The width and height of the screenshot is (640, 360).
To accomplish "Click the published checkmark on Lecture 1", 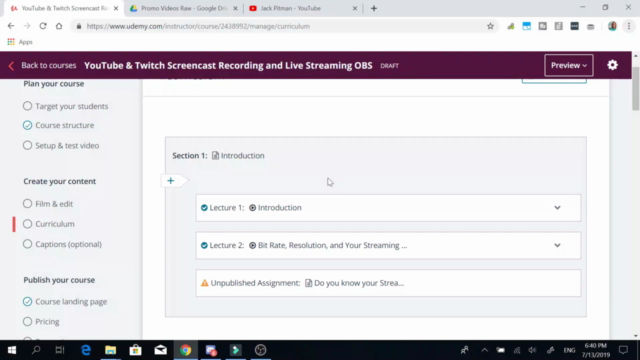I will 204,208.
